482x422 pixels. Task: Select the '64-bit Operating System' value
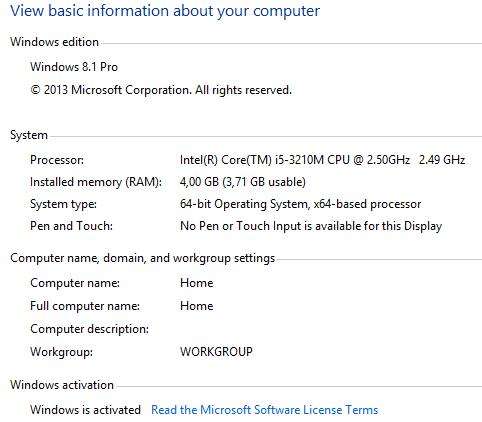pyautogui.click(x=300, y=204)
